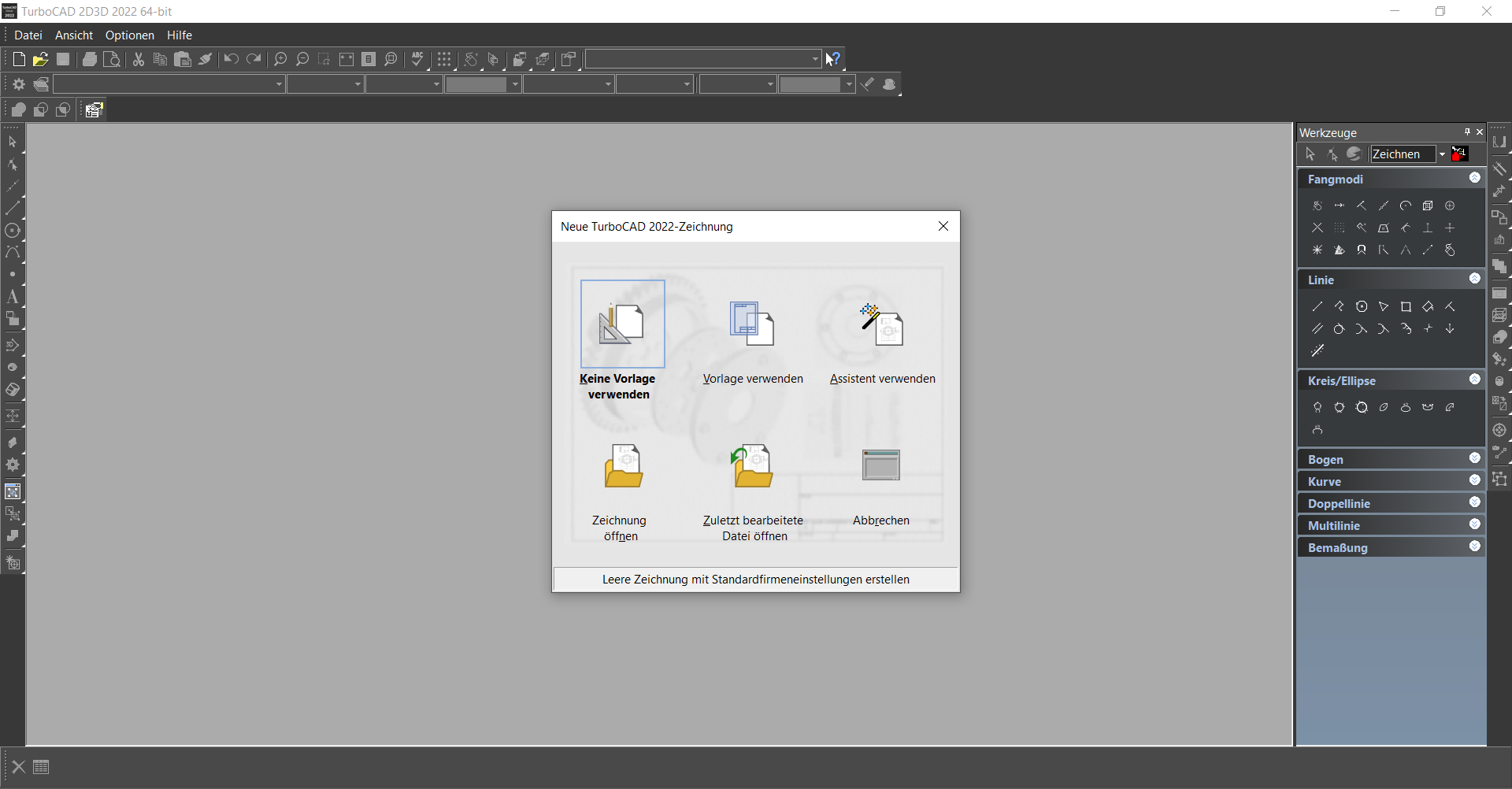Expand the Bogen section
Screen dimensions: 1512x789
(x=1475, y=458)
